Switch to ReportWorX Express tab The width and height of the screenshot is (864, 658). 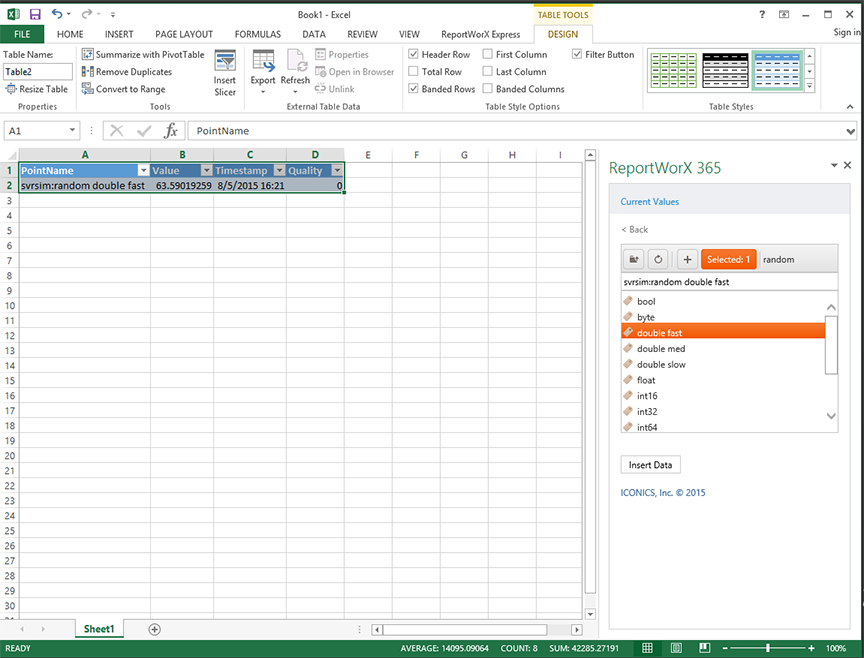click(480, 34)
